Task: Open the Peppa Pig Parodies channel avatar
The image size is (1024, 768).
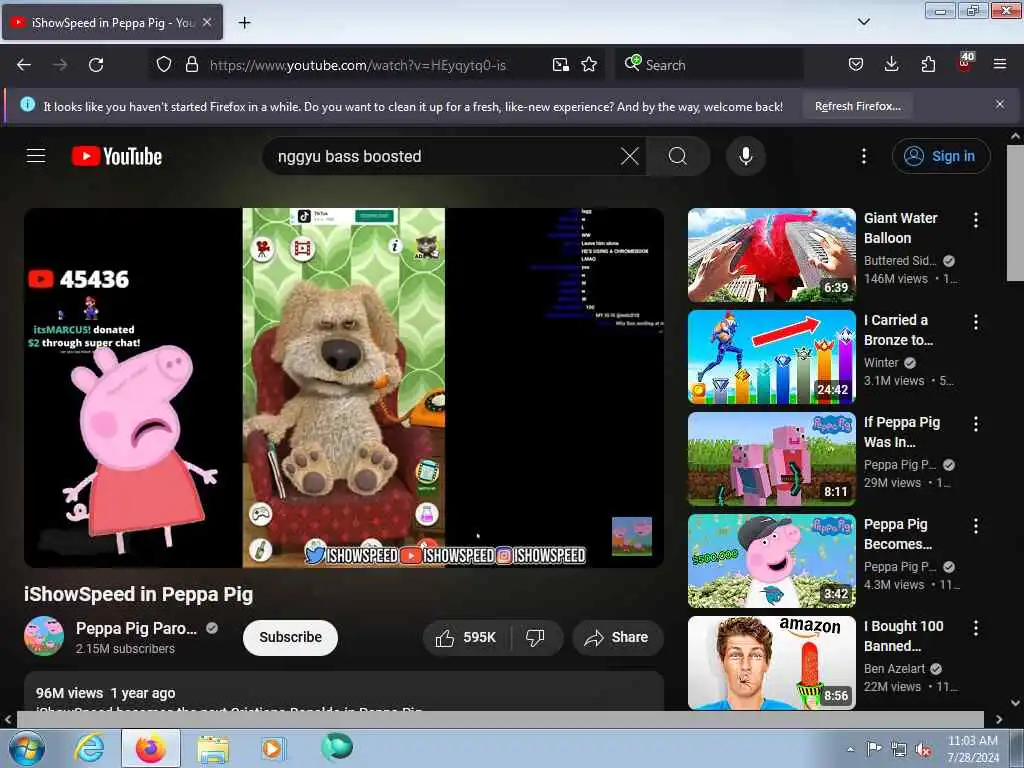Action: tap(44, 635)
